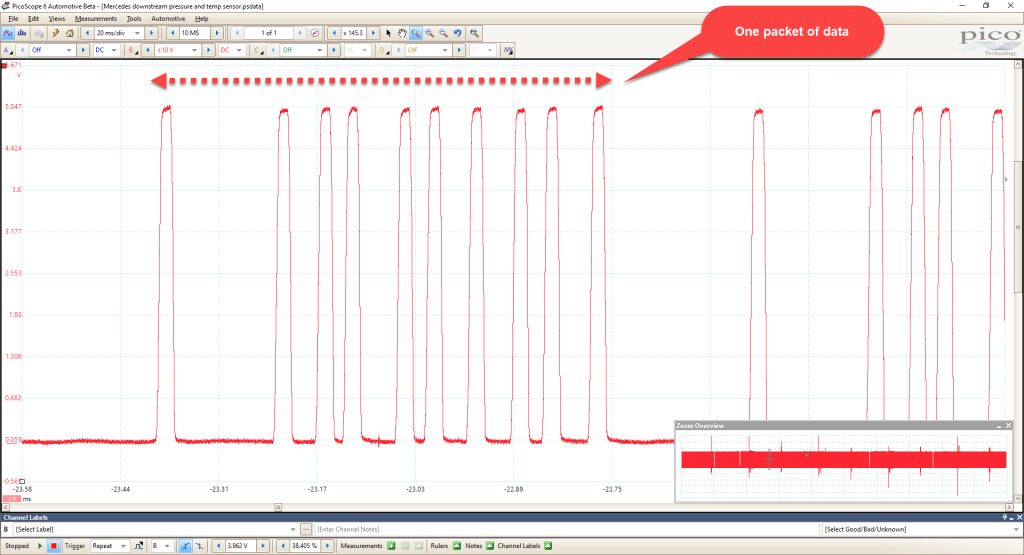Open sample count 10 MS field
Viewport: 1024px width, 555px height.
[x=194, y=33]
